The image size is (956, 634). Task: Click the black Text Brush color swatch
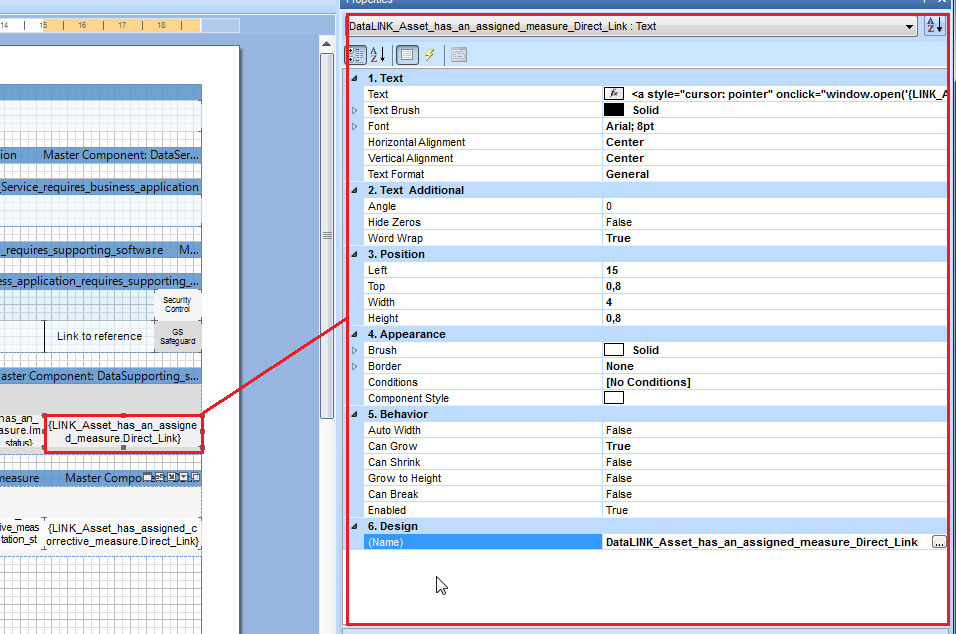pyautogui.click(x=614, y=110)
